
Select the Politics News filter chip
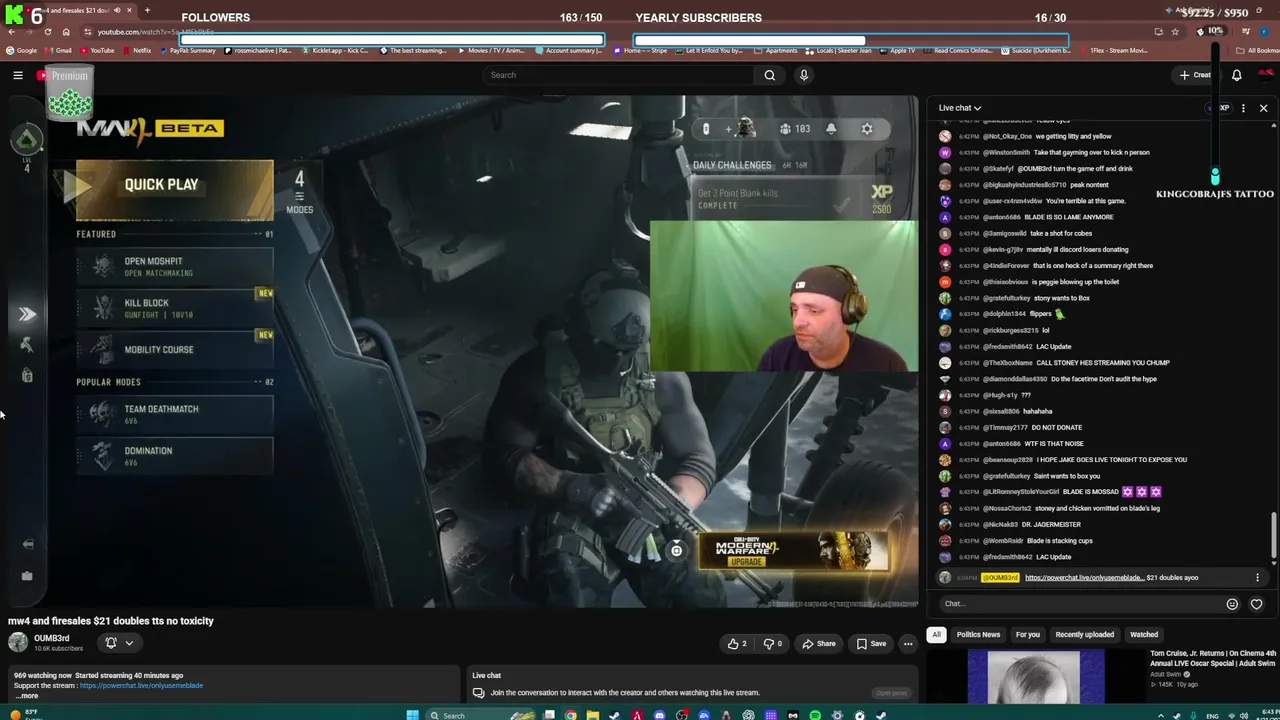click(x=978, y=634)
